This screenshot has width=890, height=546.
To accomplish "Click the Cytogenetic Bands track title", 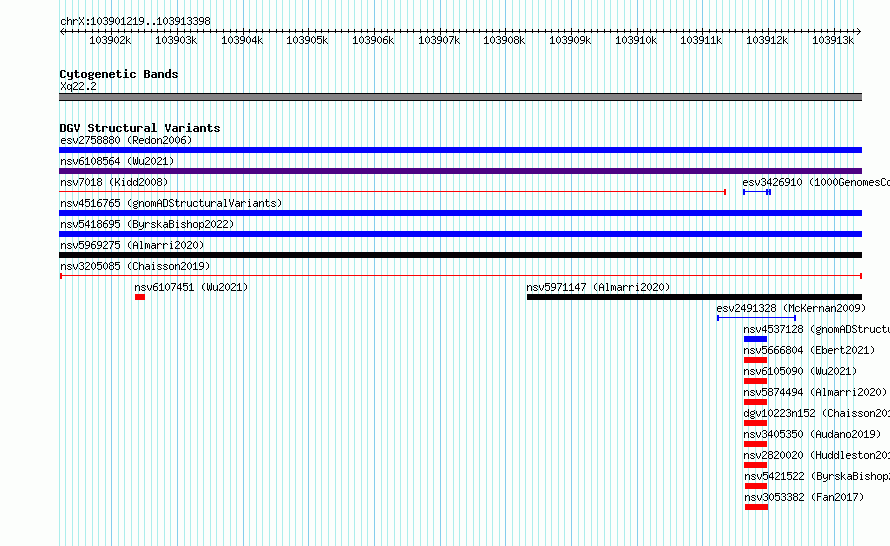I will point(119,74).
